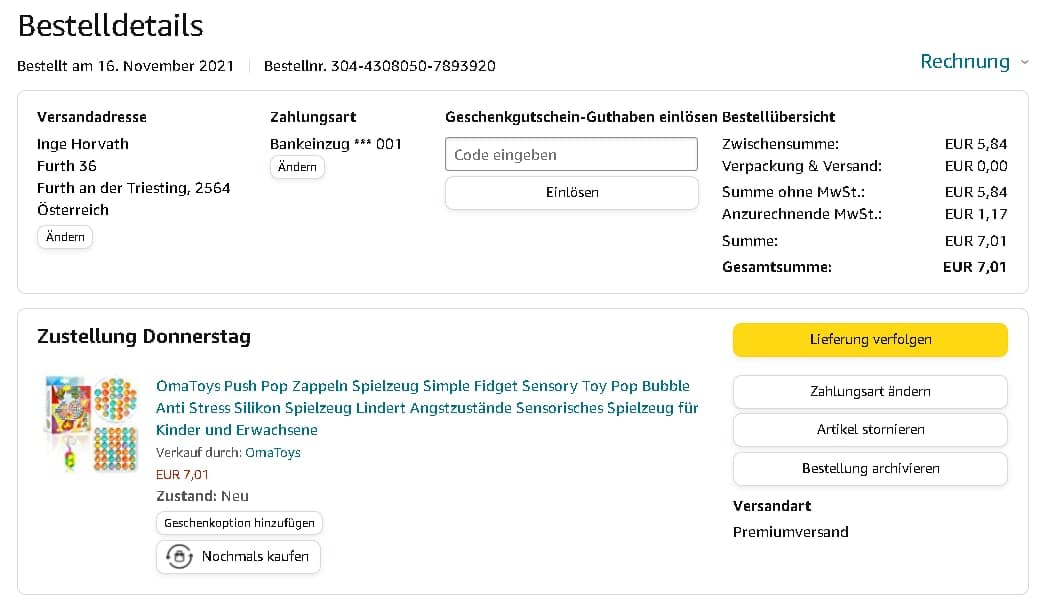The image size is (1046, 610).
Task: Click the item price EUR 7,01
Action: [182, 475]
